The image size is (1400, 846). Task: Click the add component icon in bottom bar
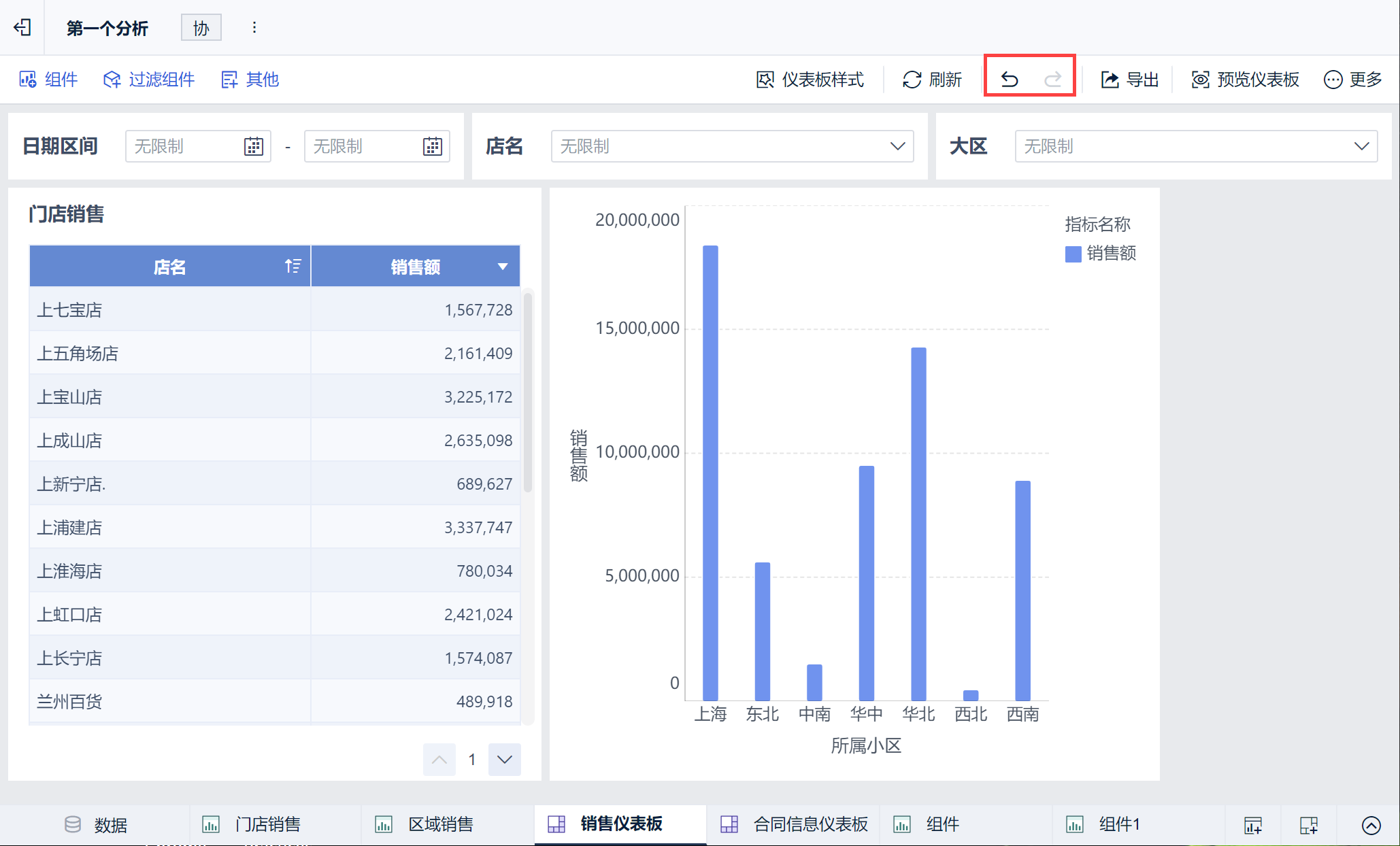point(1252,825)
